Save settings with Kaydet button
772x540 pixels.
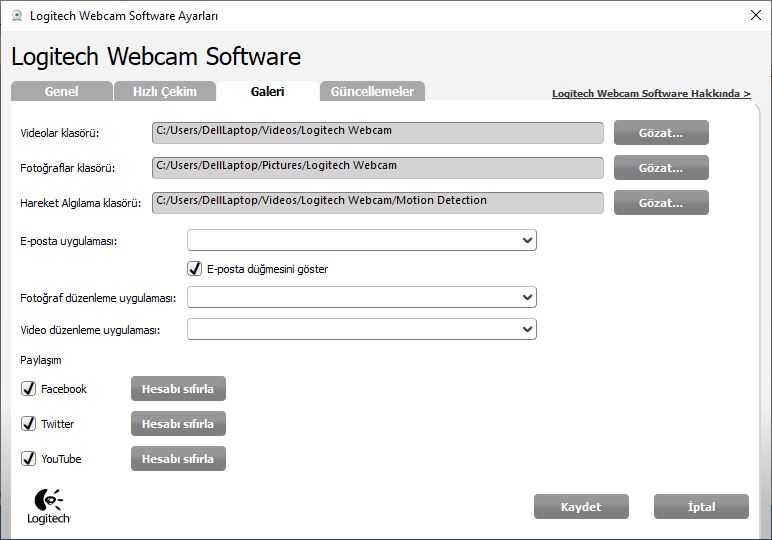(x=581, y=507)
